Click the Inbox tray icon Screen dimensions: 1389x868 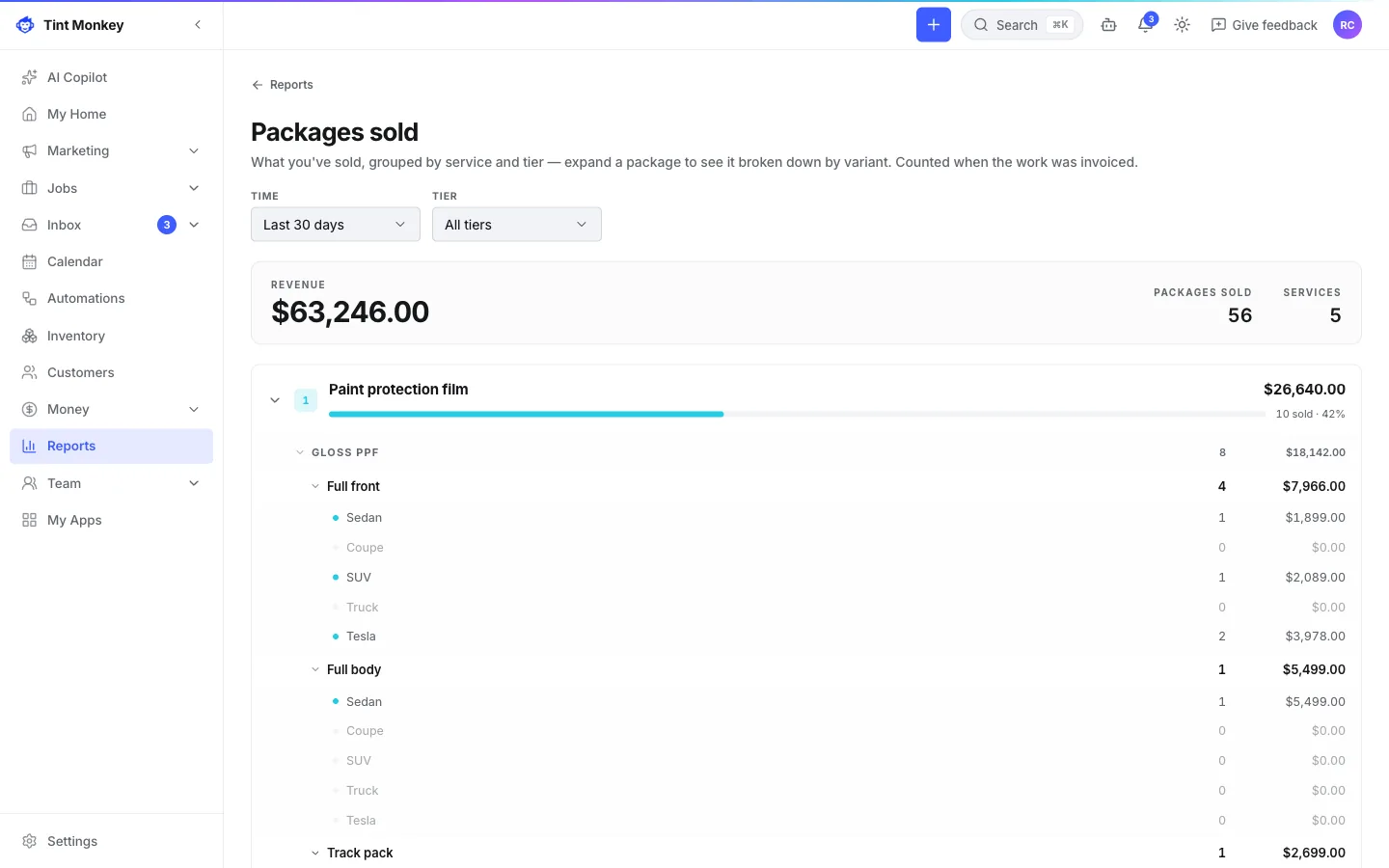pos(30,225)
